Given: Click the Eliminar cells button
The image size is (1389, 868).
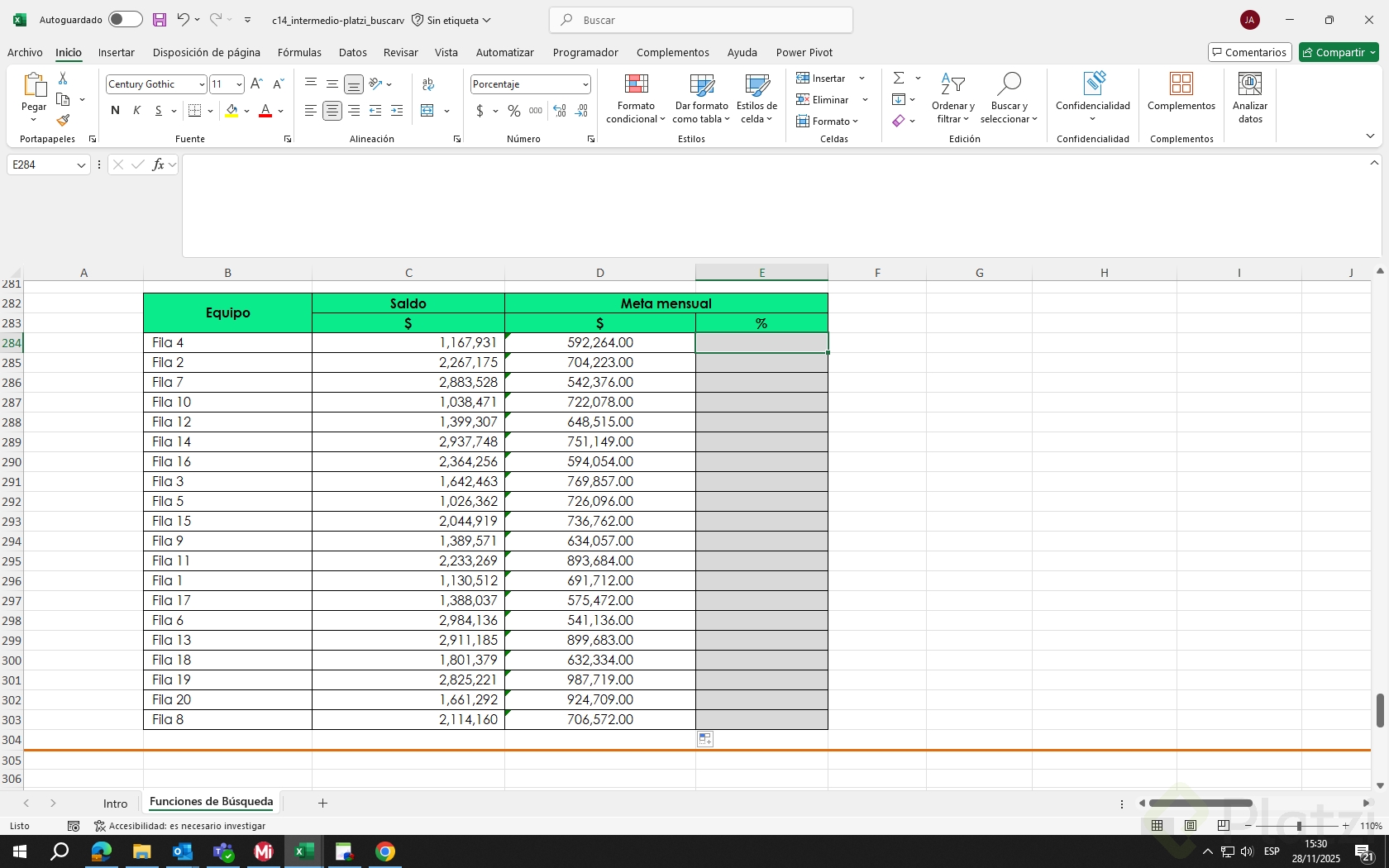Looking at the screenshot, I should pos(823,100).
